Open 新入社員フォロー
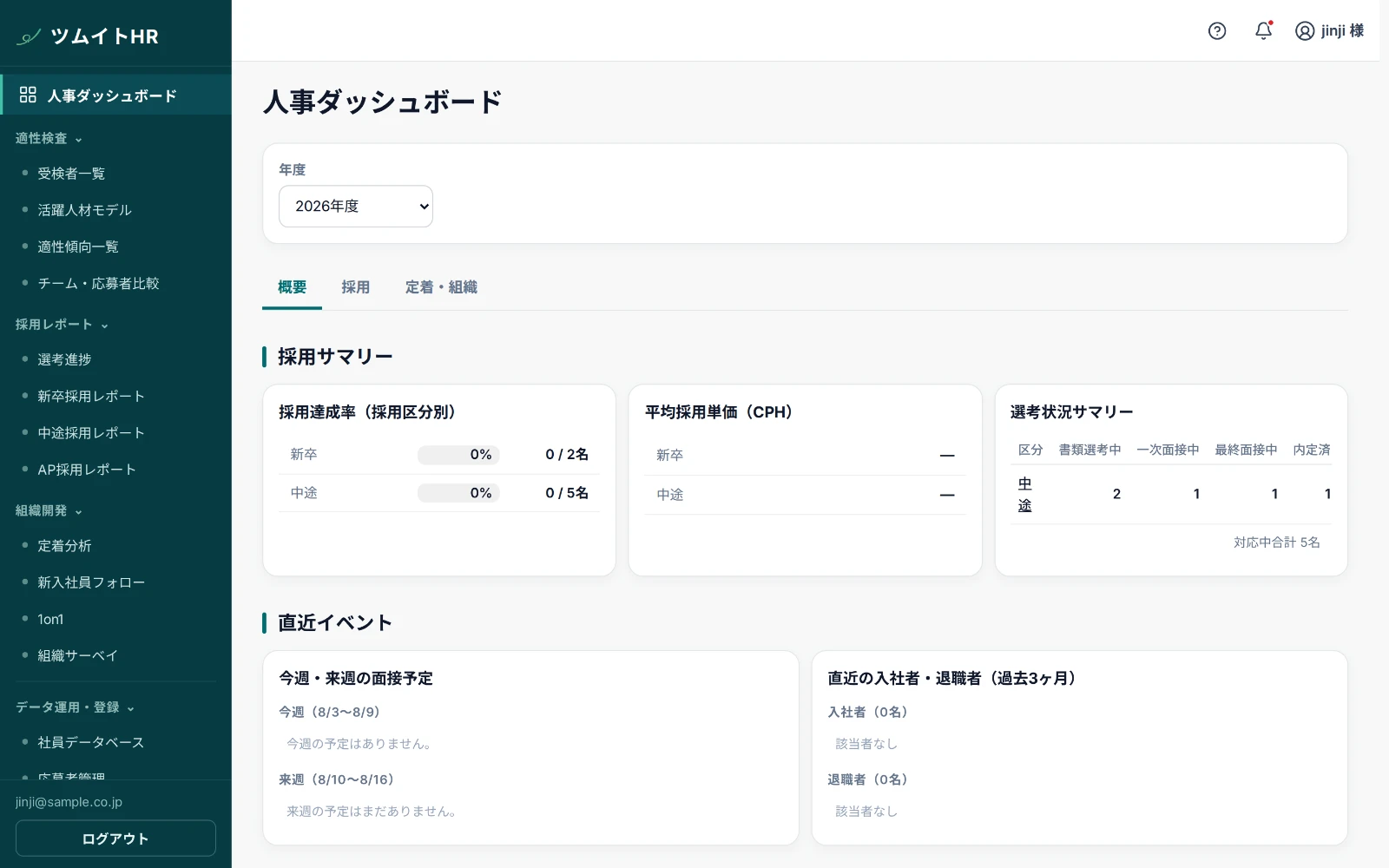The height and width of the screenshot is (868, 1389). pyautogui.click(x=91, y=582)
